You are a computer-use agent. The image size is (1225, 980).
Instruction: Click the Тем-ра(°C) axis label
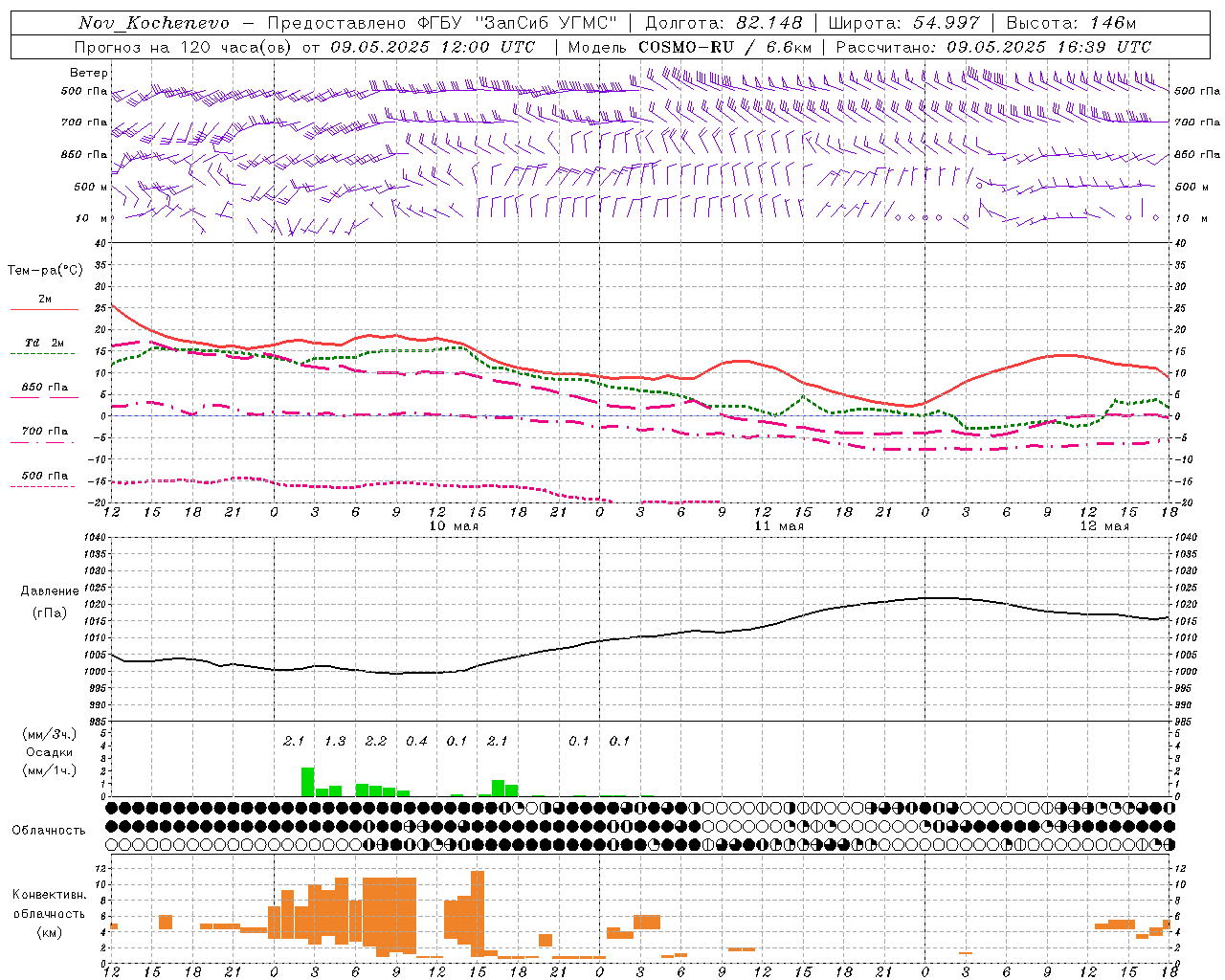[45, 271]
